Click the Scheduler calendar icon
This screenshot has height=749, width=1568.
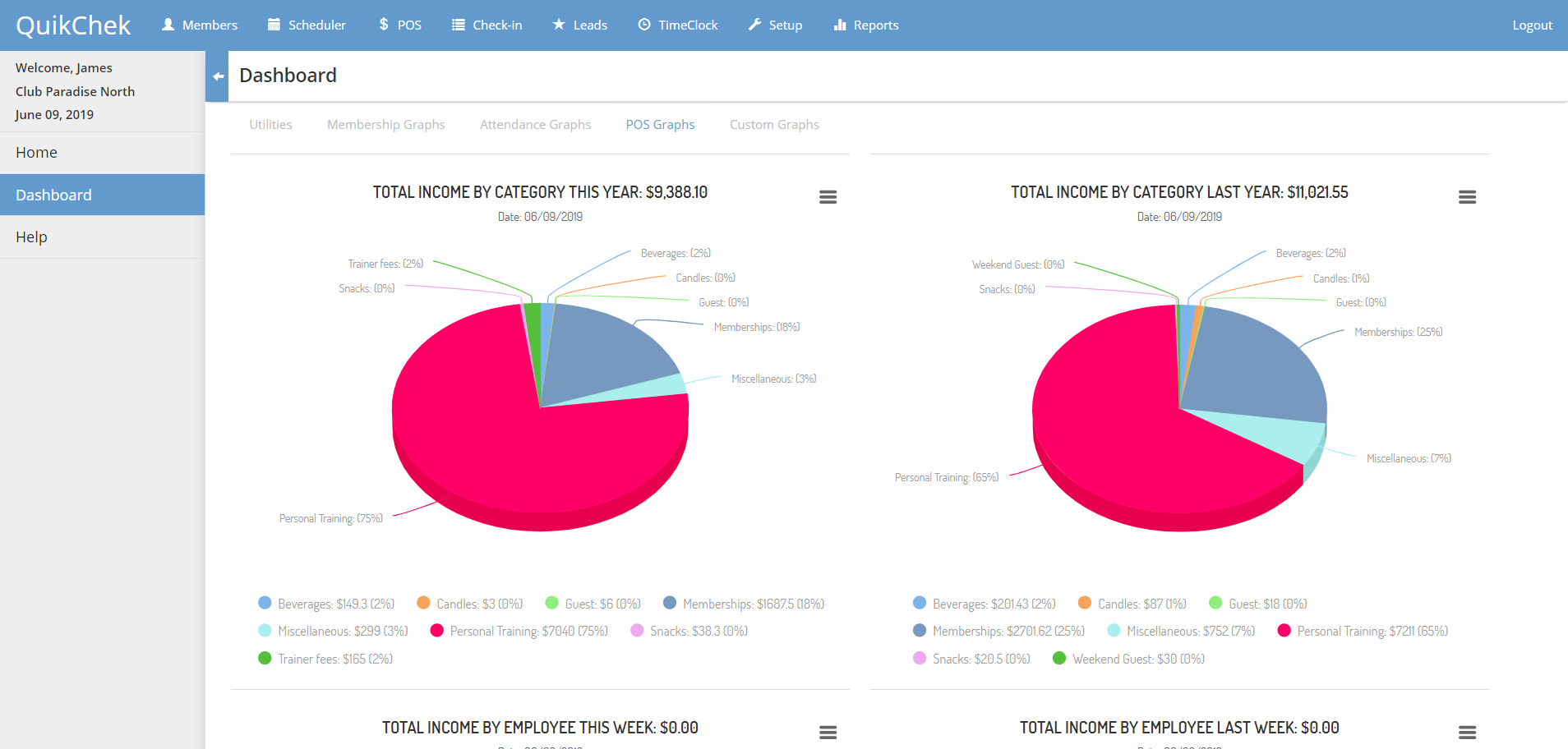[274, 25]
